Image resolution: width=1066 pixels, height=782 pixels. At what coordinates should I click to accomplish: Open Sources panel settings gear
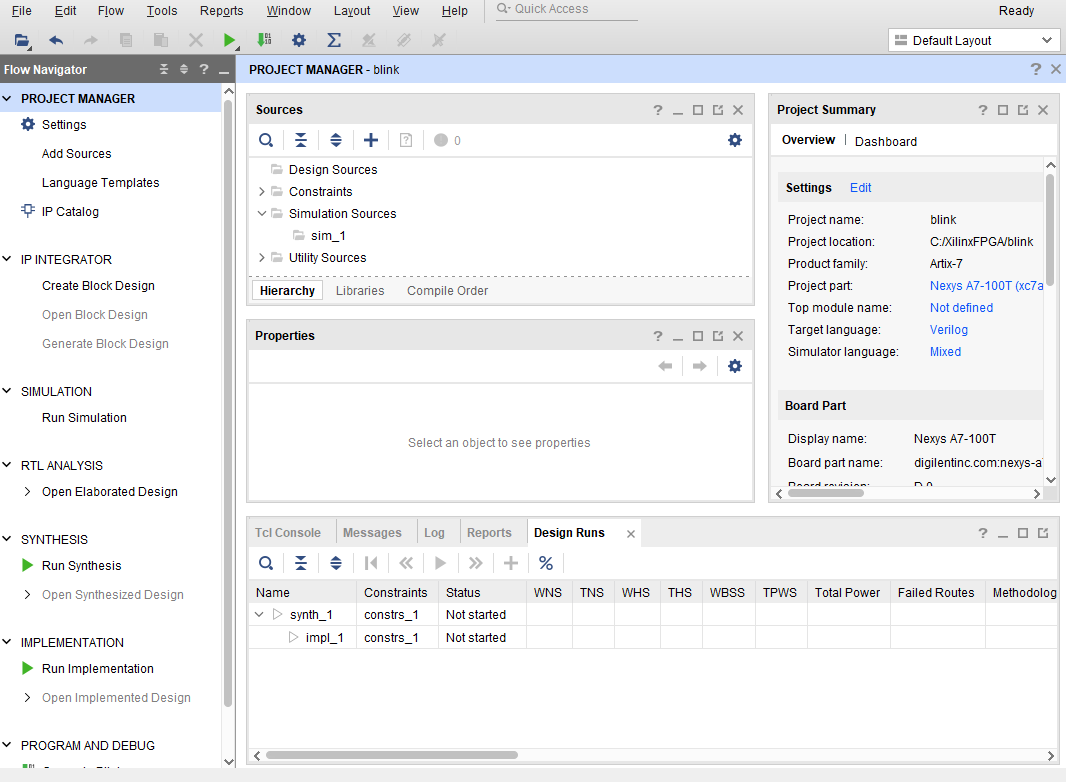click(x=735, y=141)
